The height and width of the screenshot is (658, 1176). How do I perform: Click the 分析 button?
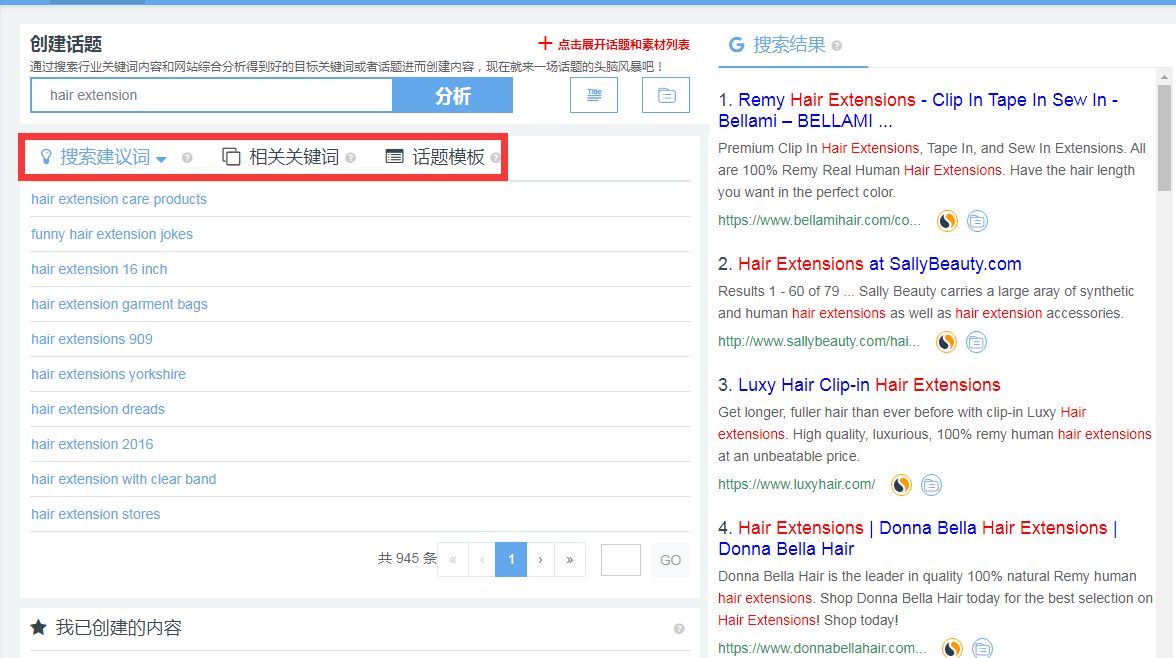pyautogui.click(x=452, y=95)
